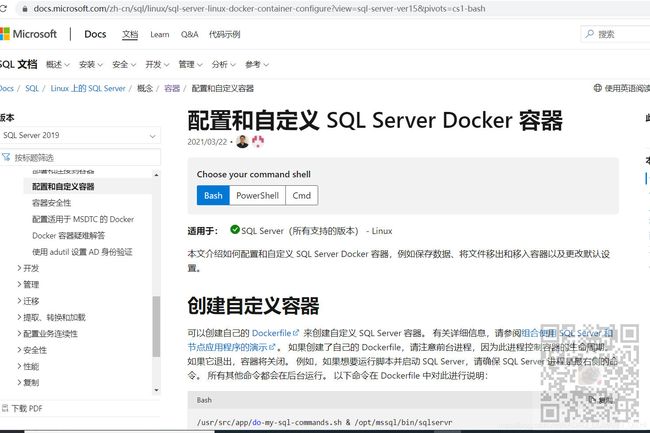The width and height of the screenshot is (650, 433).
Task: Click the SQL breadcrumb link
Action: (x=32, y=88)
